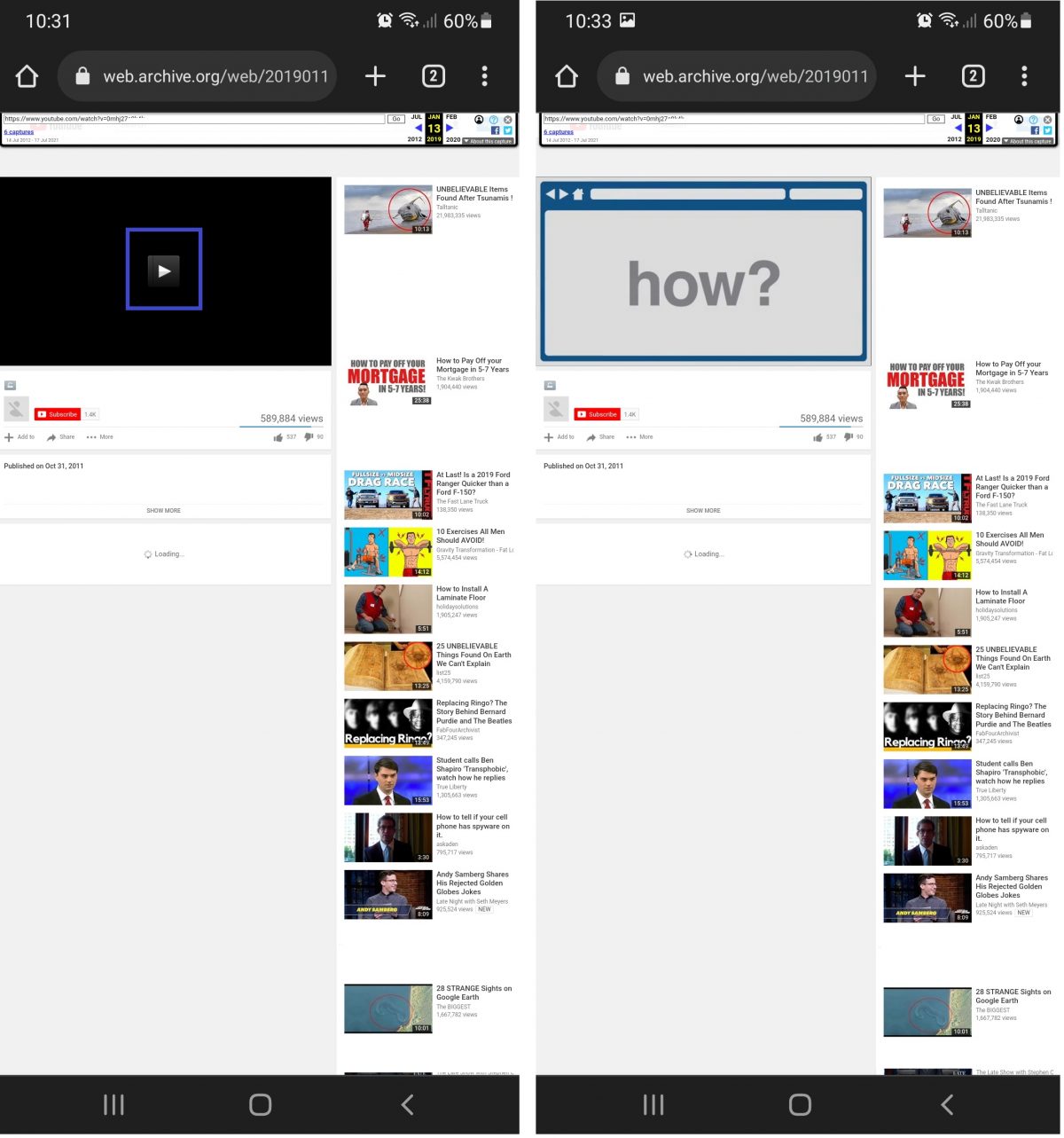Open the '... More' menu in the left screenshot

100,437
